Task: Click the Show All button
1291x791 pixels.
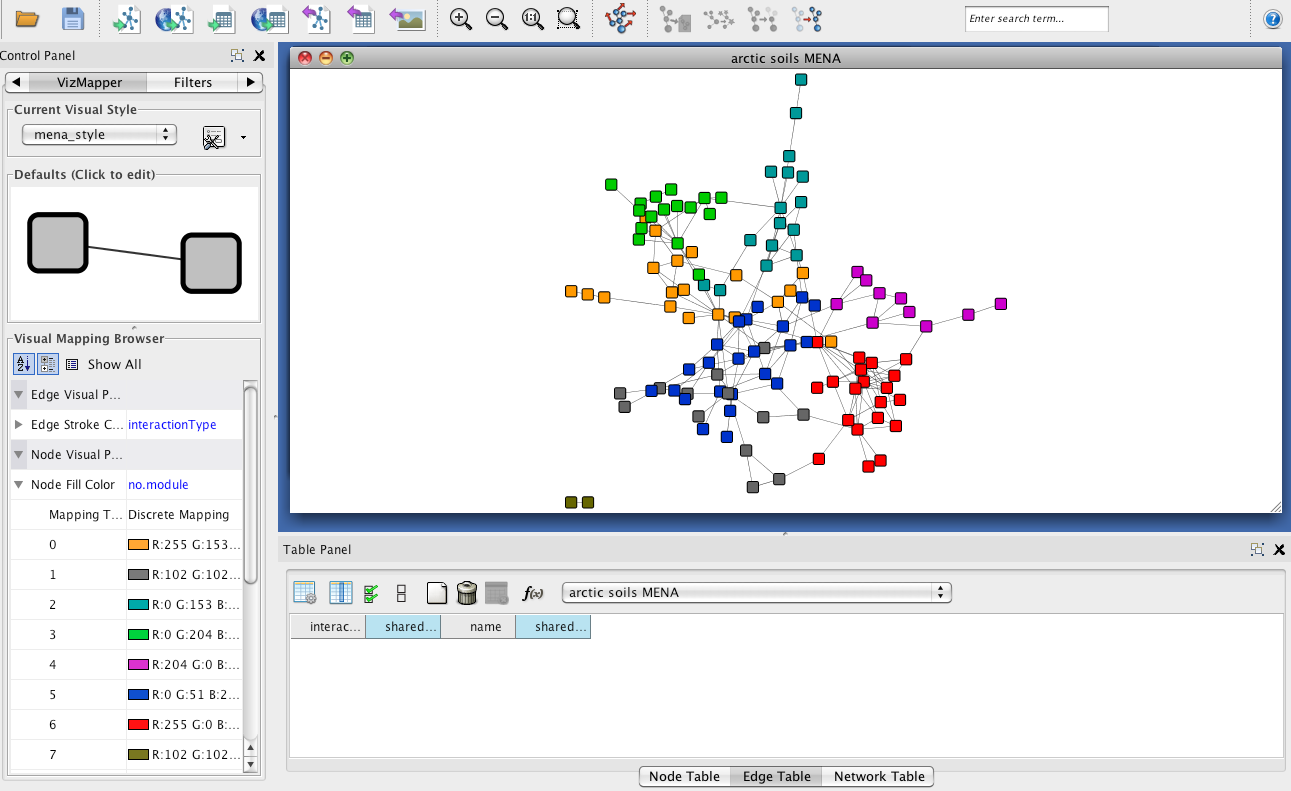Action: 104,365
